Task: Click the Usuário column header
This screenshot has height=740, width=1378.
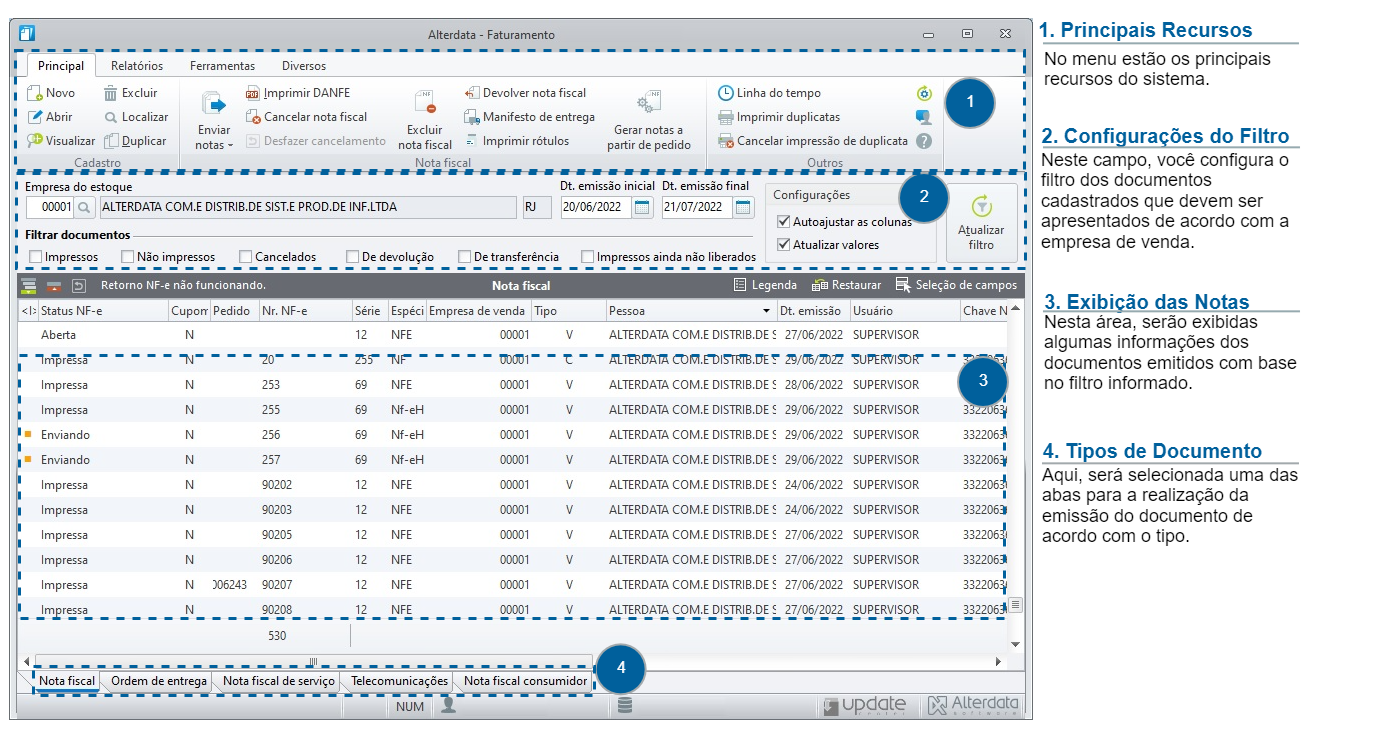Action: [x=904, y=311]
